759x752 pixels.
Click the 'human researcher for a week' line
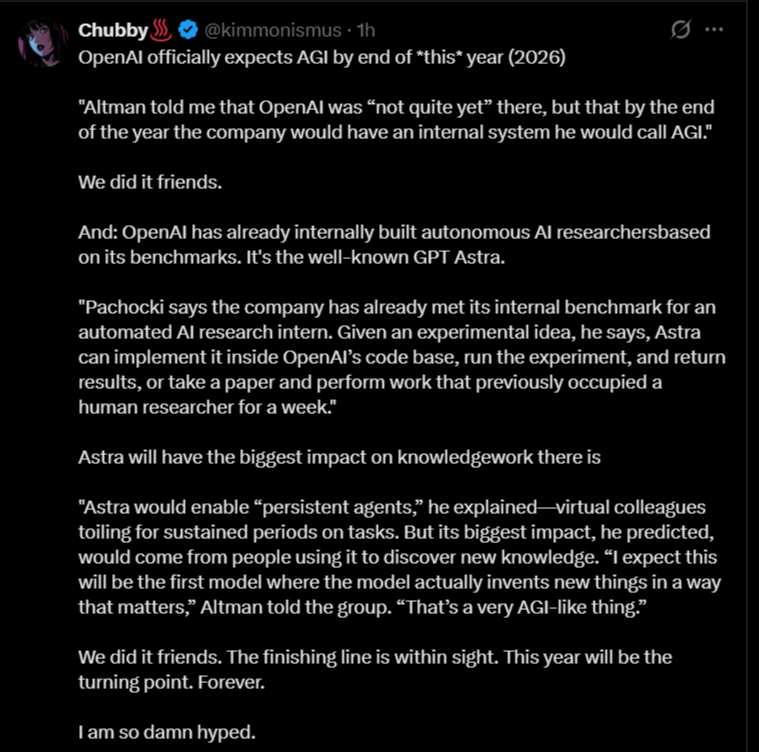(x=207, y=407)
